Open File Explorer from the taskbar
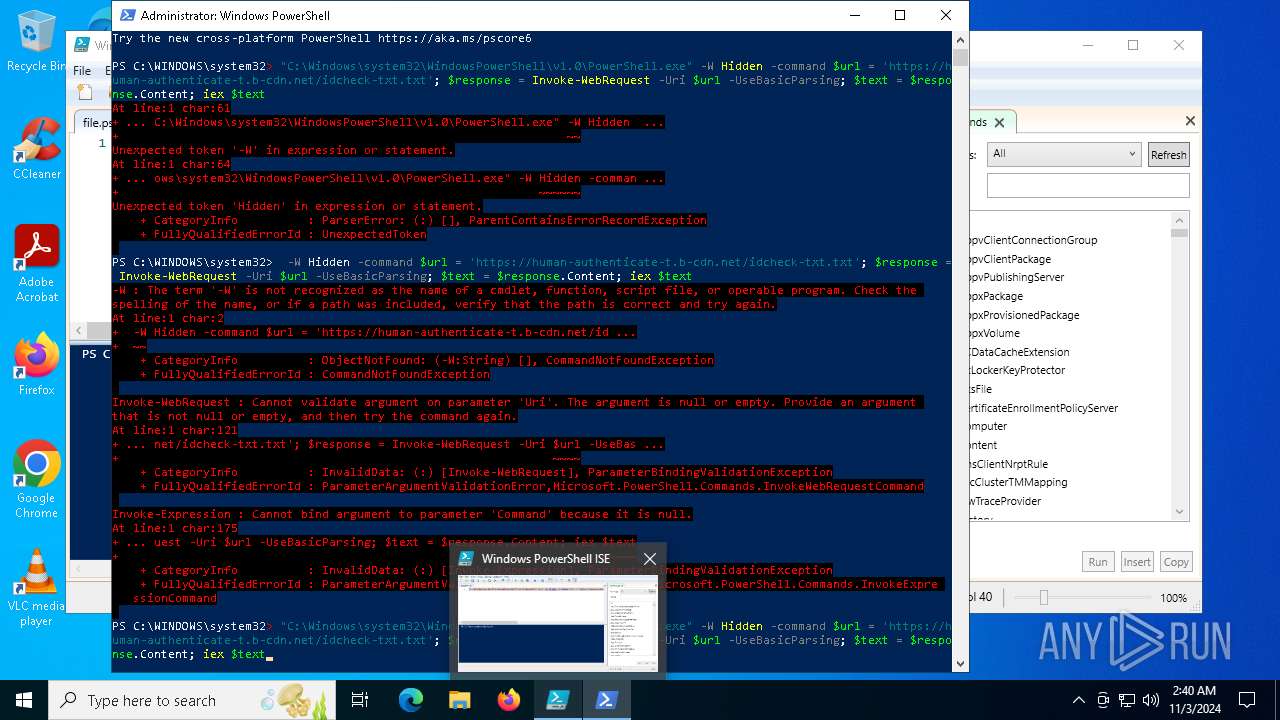Viewport: 1280px width, 720px height. pyautogui.click(x=460, y=700)
